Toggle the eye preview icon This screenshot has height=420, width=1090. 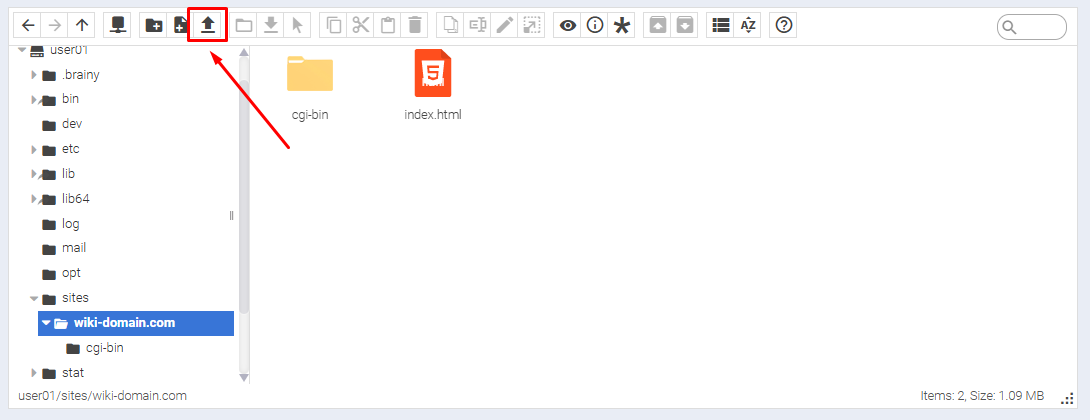[568, 26]
